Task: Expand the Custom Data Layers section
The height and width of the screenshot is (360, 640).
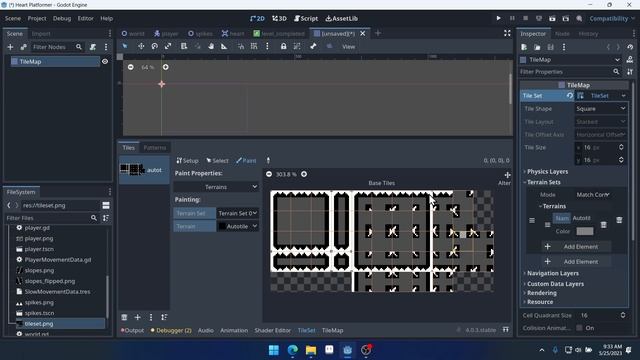Action: [555, 284]
